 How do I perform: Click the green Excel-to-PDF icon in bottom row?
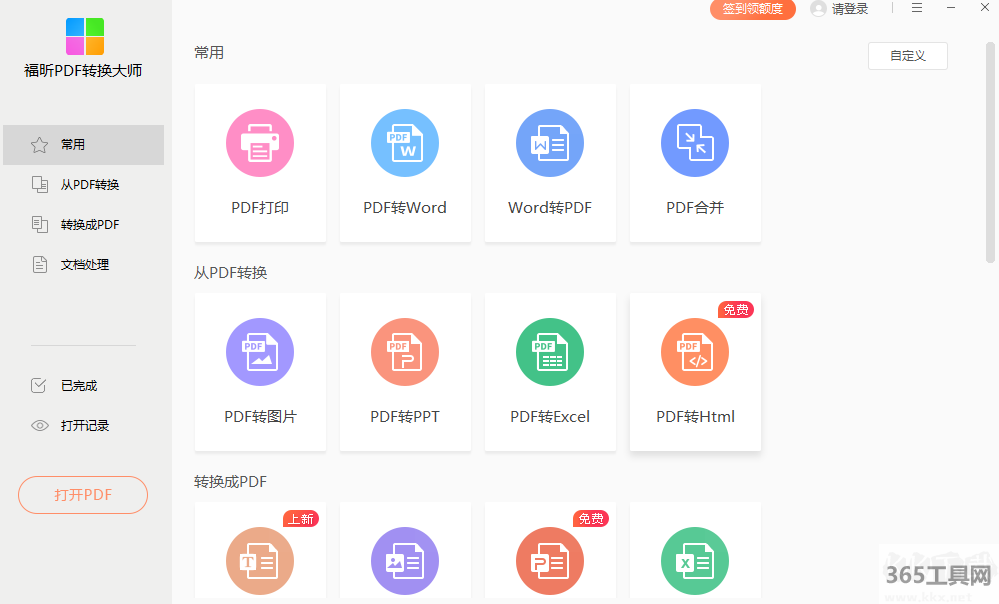695,561
